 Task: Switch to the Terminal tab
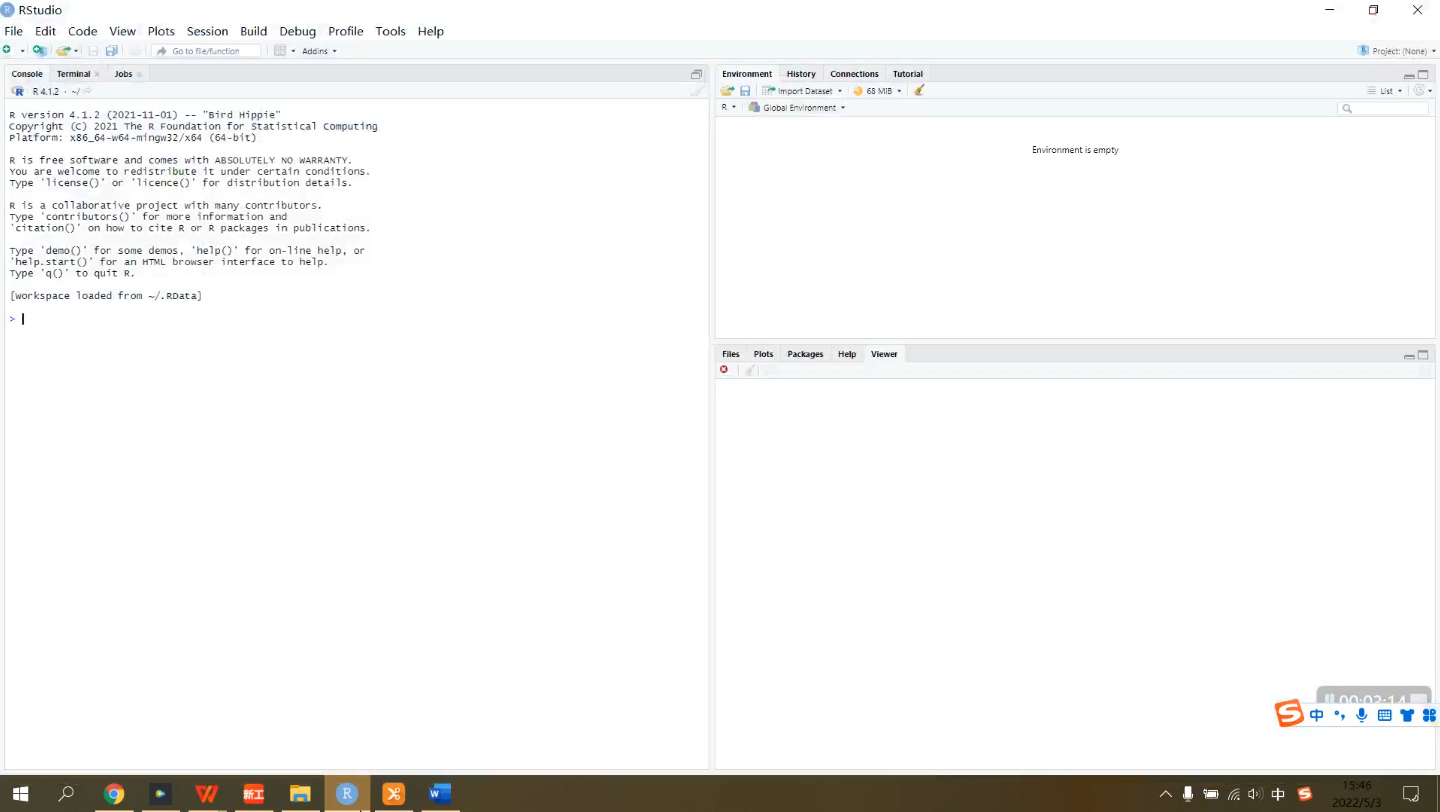point(73,74)
